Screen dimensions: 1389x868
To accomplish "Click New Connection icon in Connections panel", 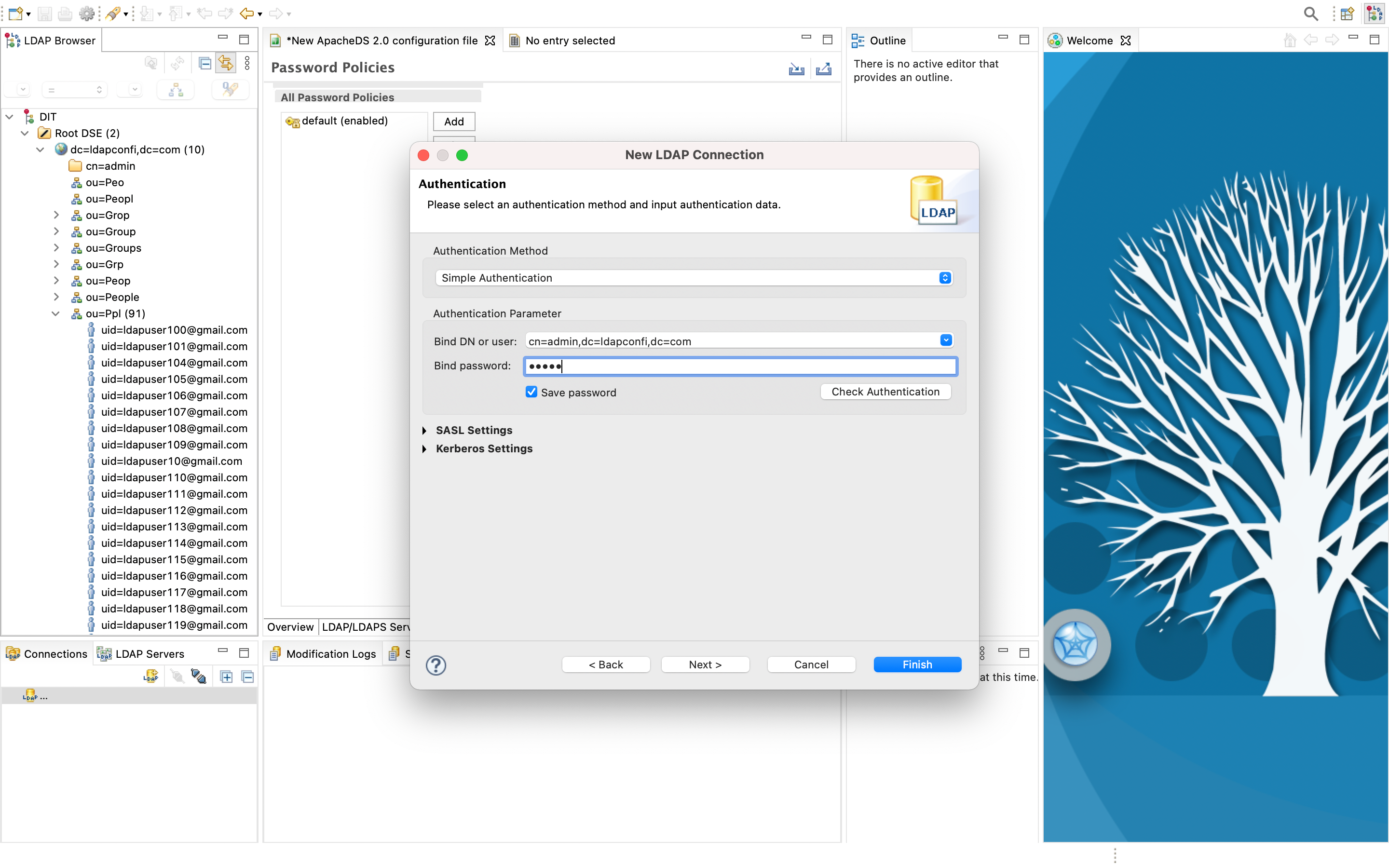I will 151,676.
